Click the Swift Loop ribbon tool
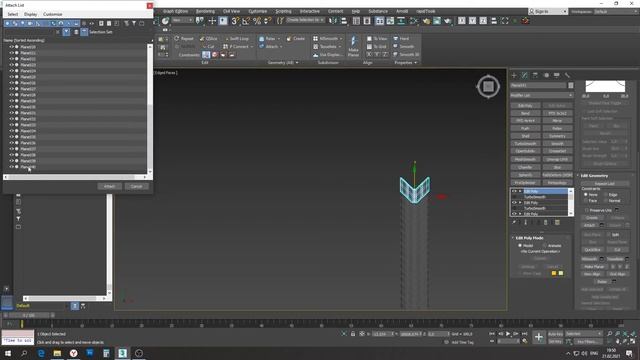640x360 pixels. (x=236, y=39)
